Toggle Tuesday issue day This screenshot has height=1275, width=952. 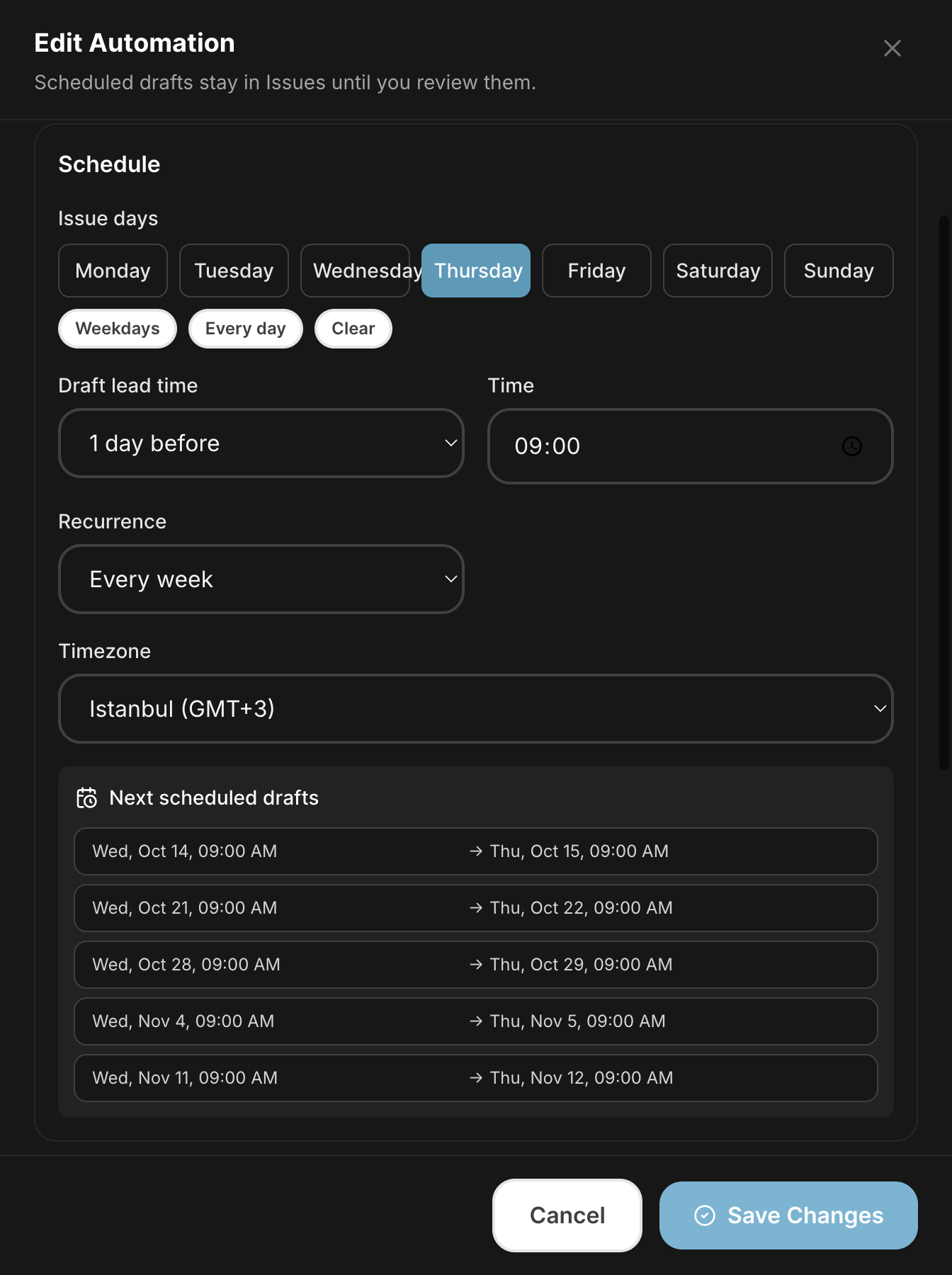[x=234, y=271]
